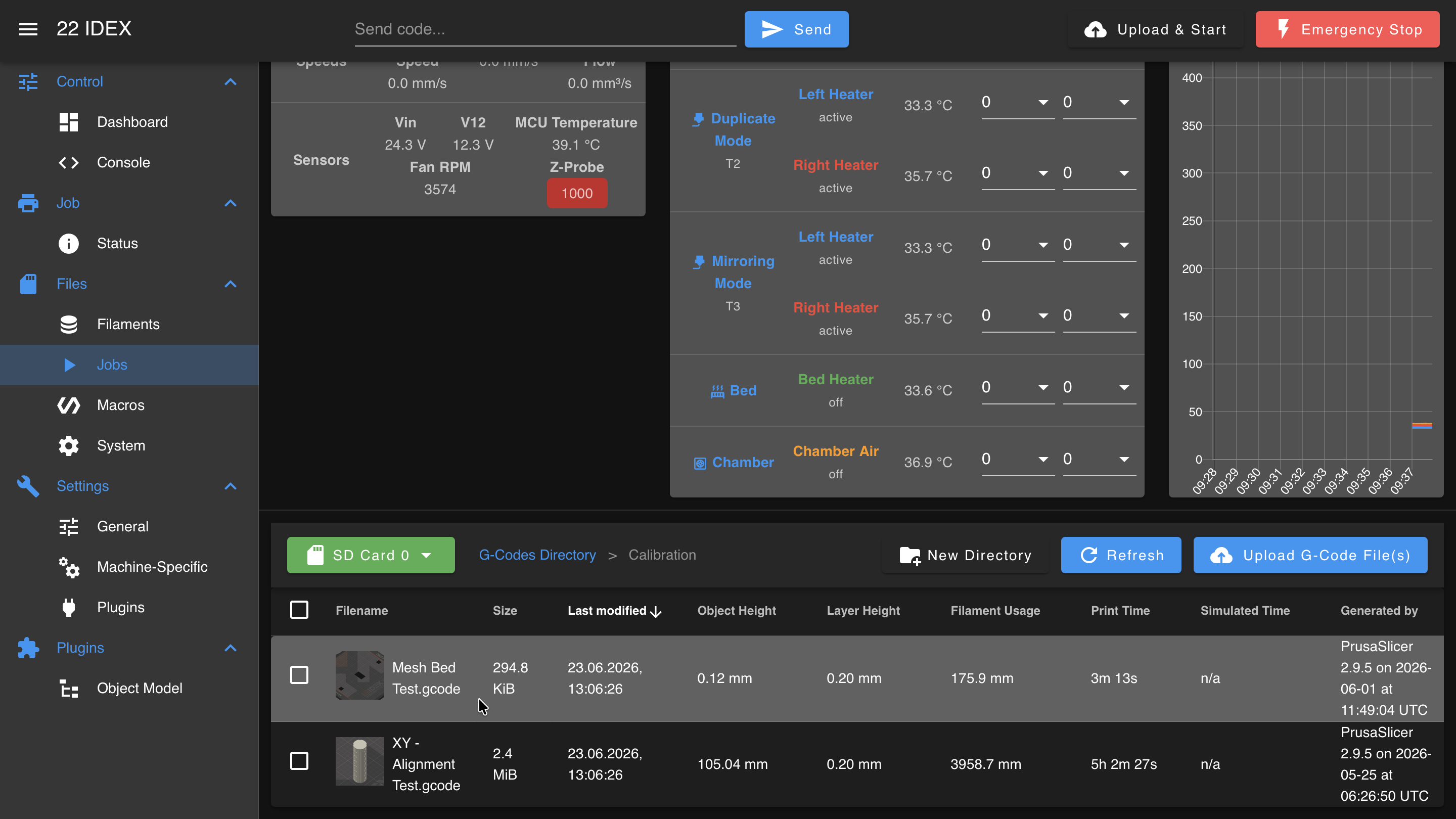This screenshot has height=819, width=1456.
Task: Click the Status info icon
Action: [68, 244]
